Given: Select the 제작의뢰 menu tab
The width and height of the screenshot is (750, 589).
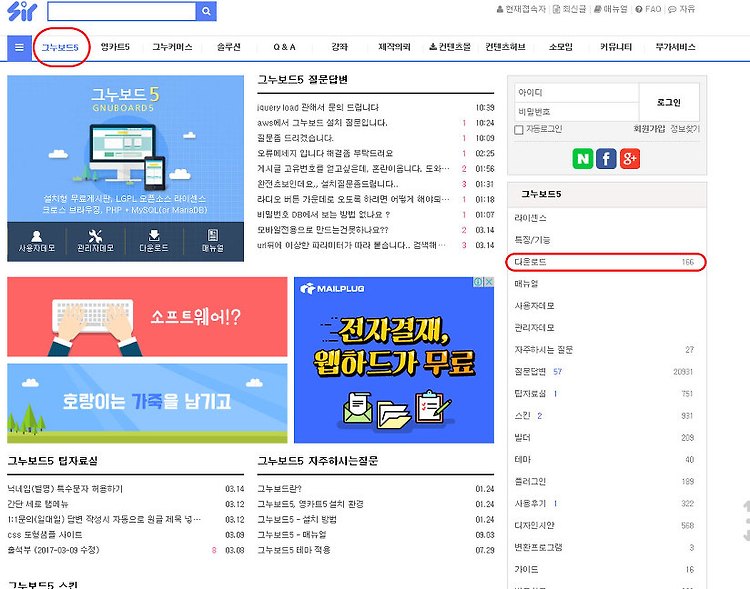Looking at the screenshot, I should coord(395,47).
